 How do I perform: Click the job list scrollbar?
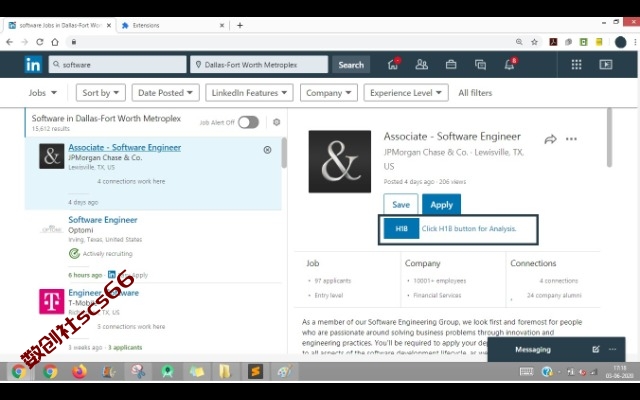(284, 153)
